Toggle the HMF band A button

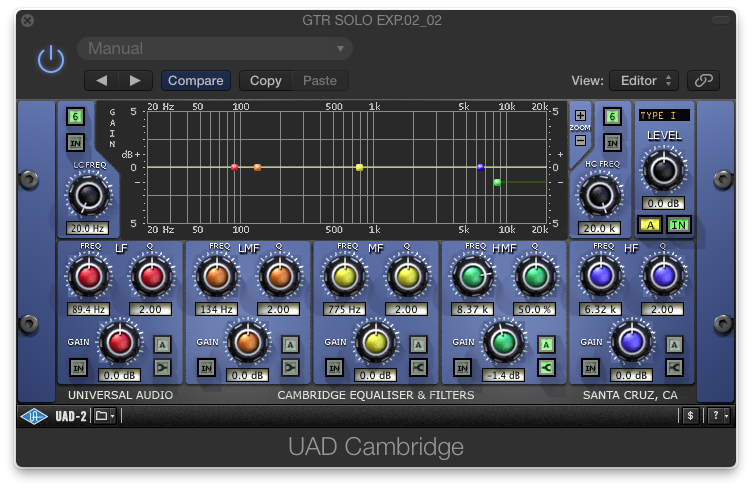546,345
